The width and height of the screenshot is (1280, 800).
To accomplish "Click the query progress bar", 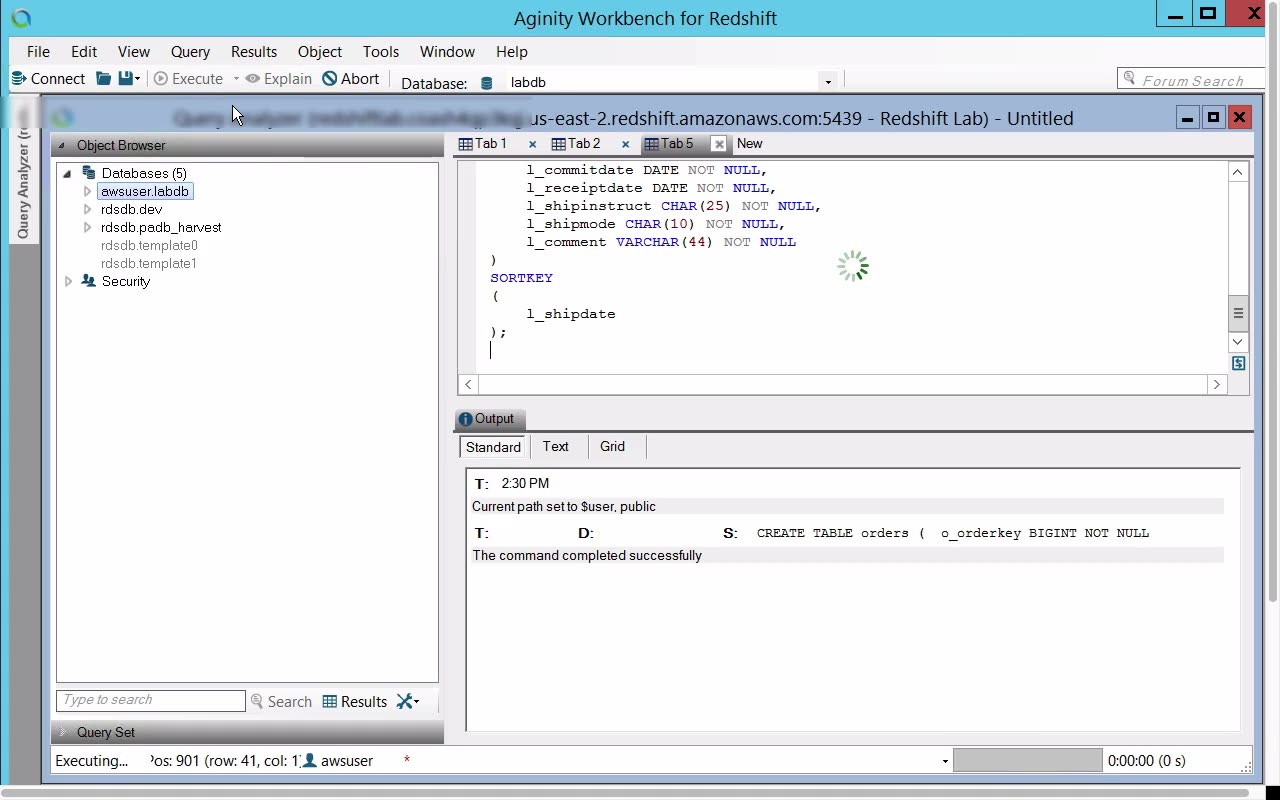I will (x=1027, y=760).
